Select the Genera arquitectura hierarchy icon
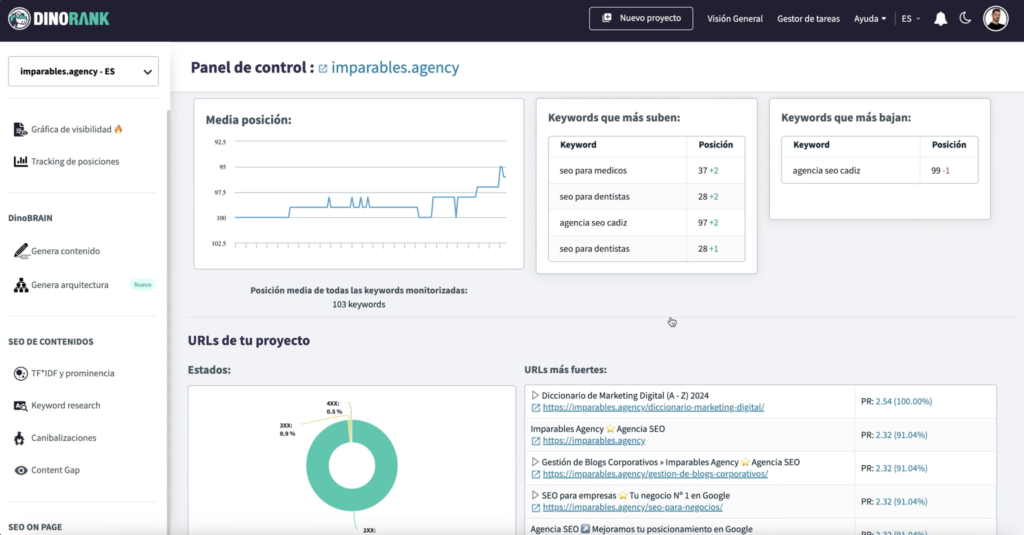The height and width of the screenshot is (535, 1024). (21, 285)
